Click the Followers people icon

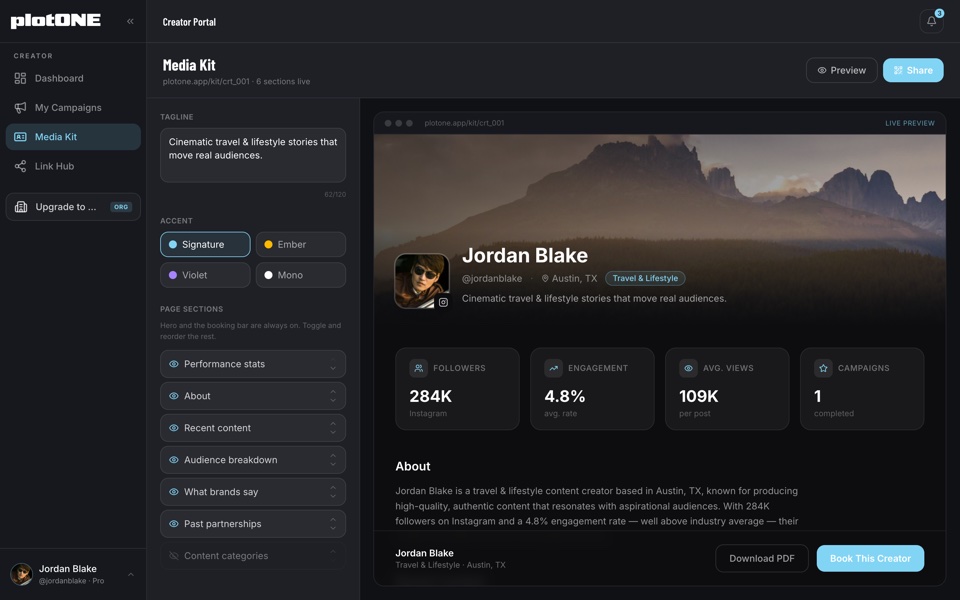pyautogui.click(x=419, y=368)
